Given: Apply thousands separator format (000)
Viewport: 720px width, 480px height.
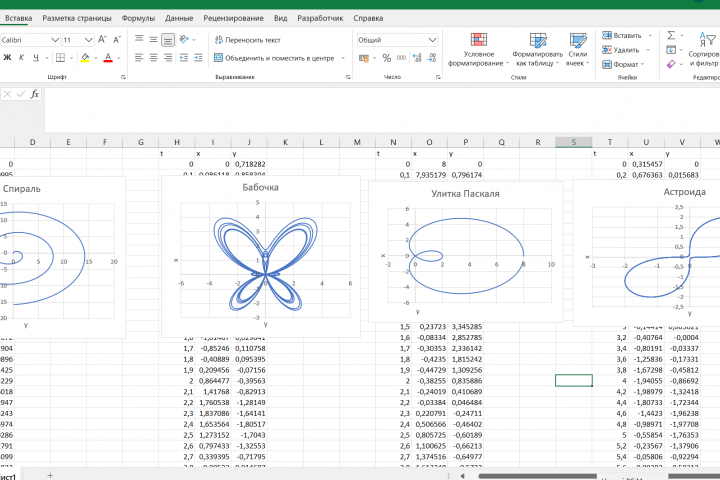Looking at the screenshot, I should pyautogui.click(x=401, y=58).
